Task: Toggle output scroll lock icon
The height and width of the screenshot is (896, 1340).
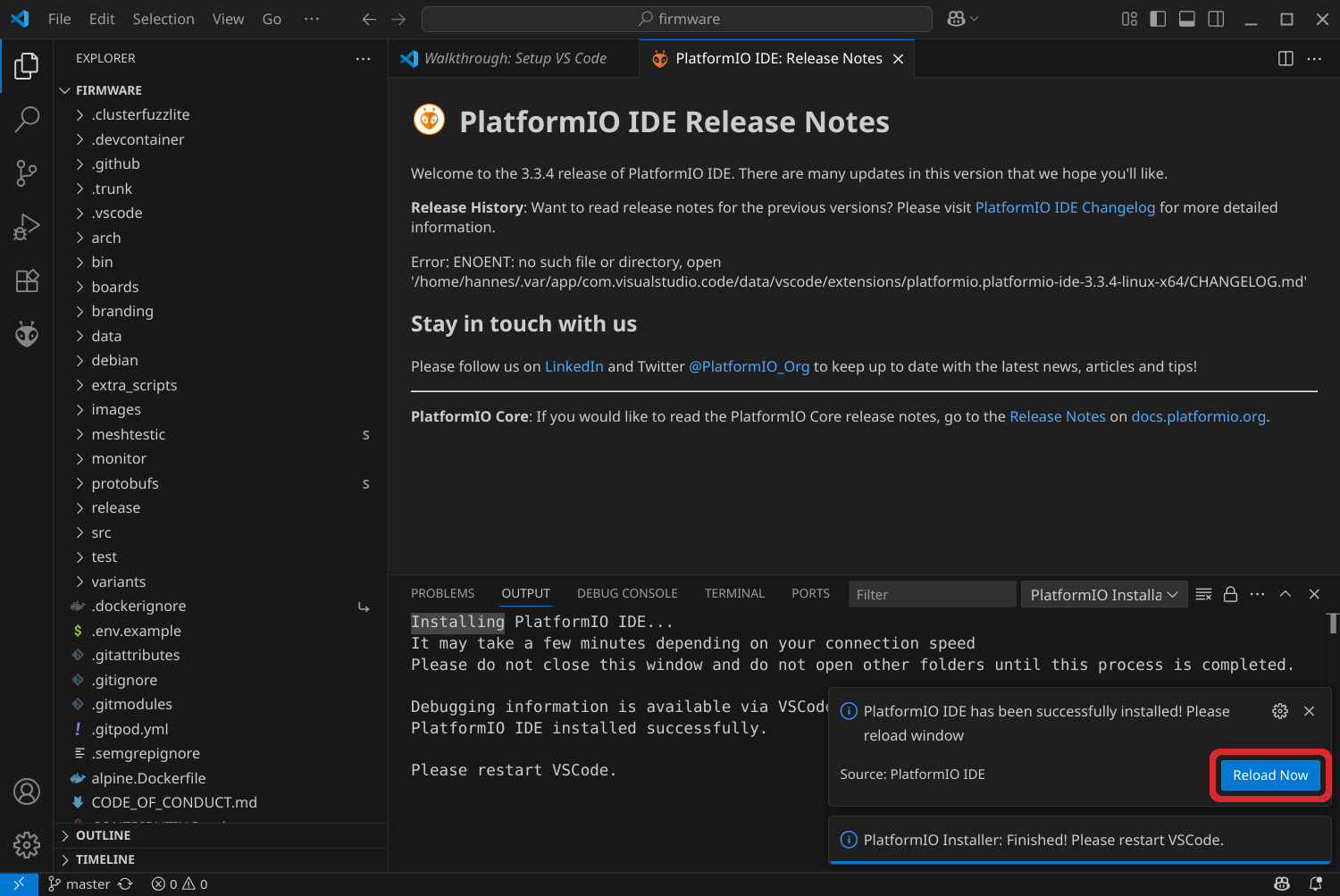Action: pyautogui.click(x=1230, y=594)
